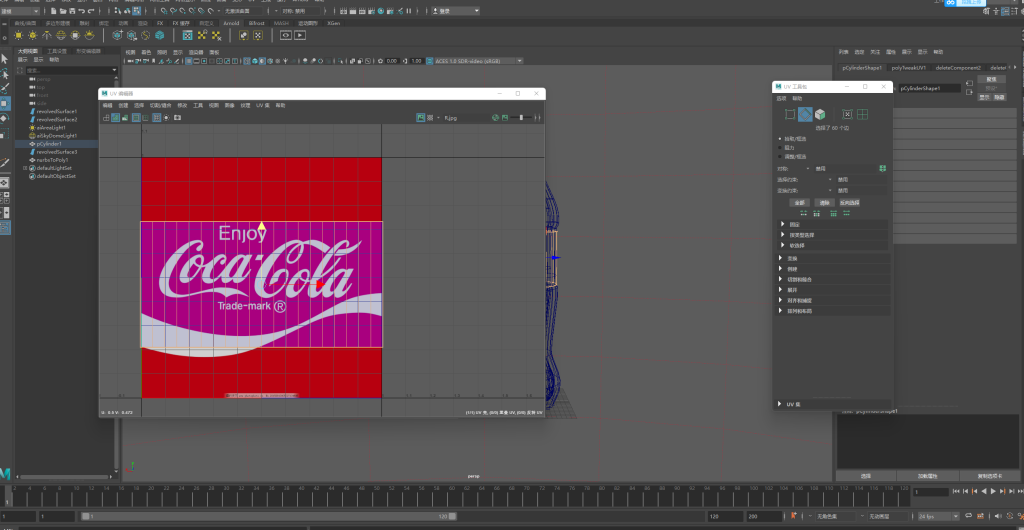Screen dimensions: 1024x530
Task: Select the Pick/Marquee radio option in UV Toolkit
Action: pos(780,138)
